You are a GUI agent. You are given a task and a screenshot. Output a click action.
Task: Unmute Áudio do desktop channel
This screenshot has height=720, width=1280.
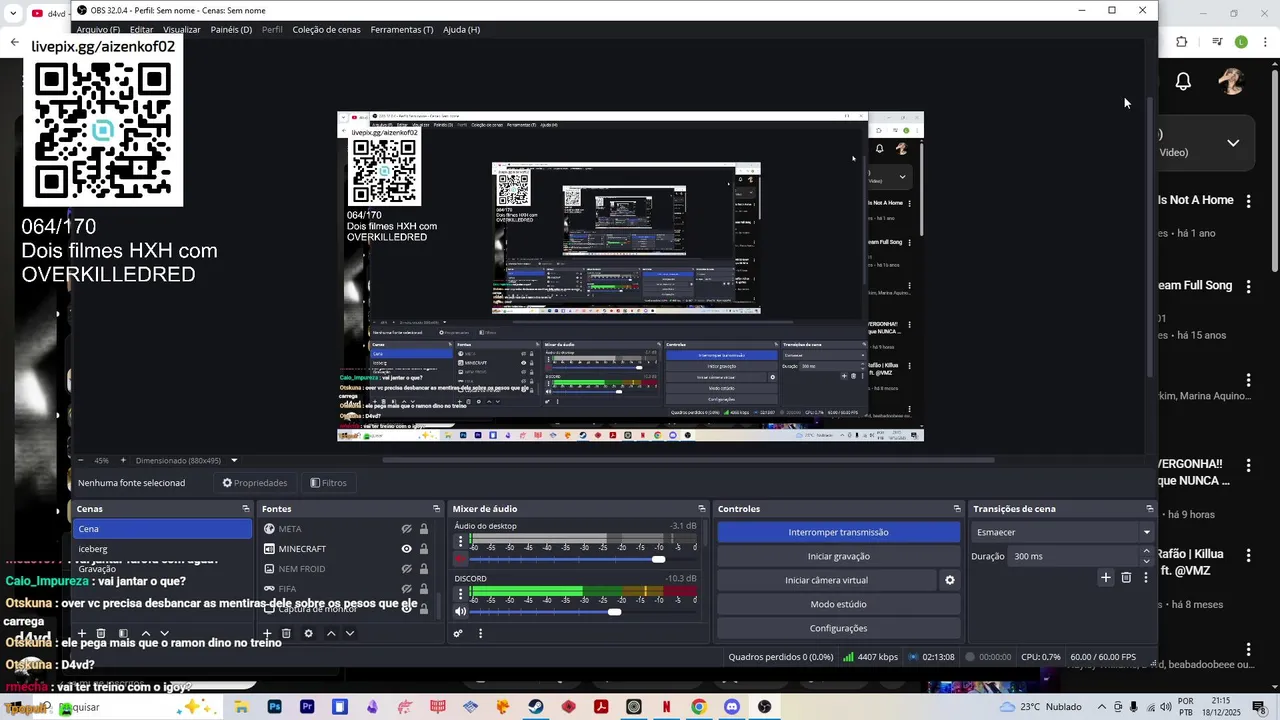(460, 559)
